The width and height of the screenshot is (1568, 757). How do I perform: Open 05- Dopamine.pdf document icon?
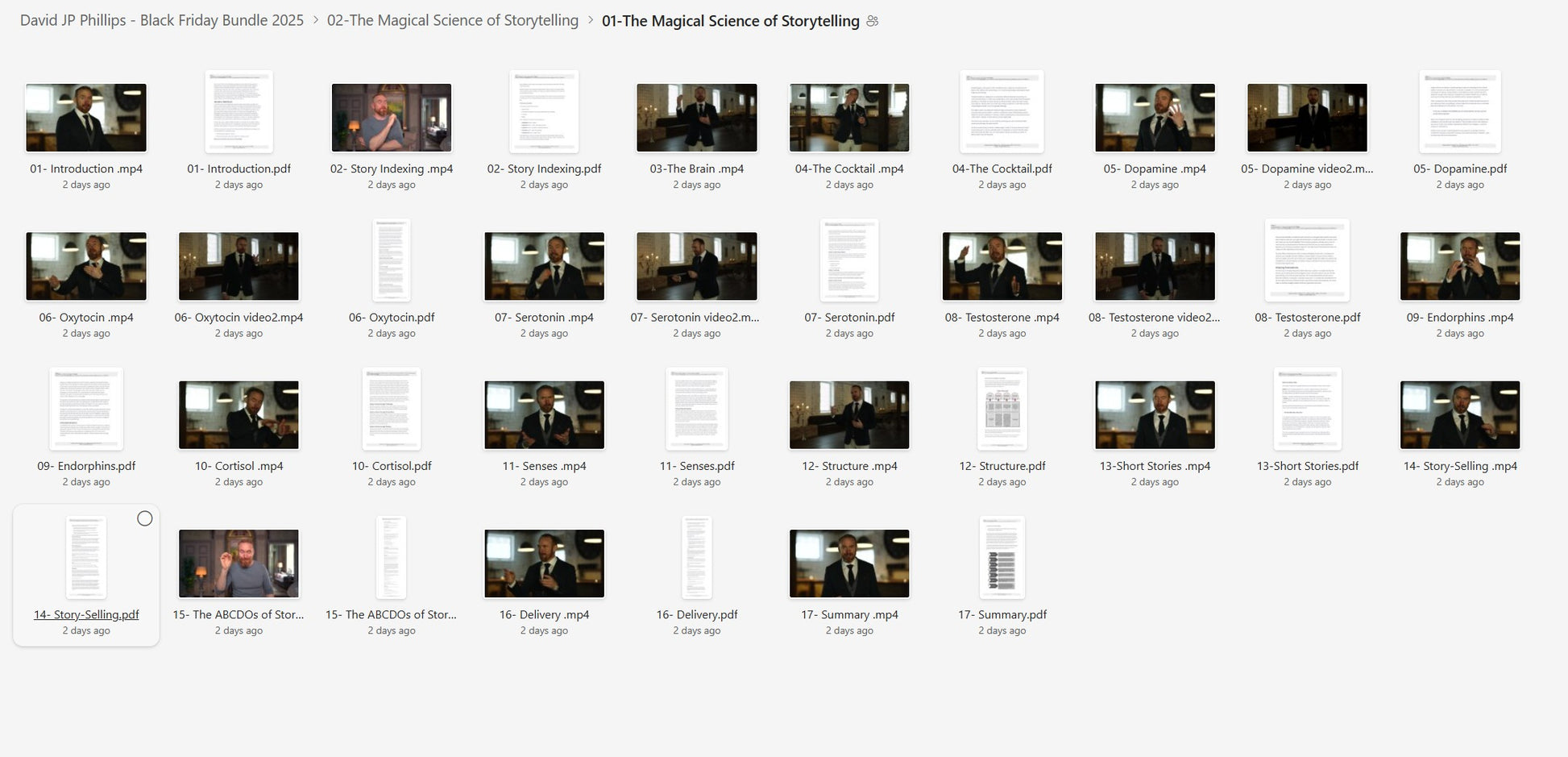tap(1459, 112)
